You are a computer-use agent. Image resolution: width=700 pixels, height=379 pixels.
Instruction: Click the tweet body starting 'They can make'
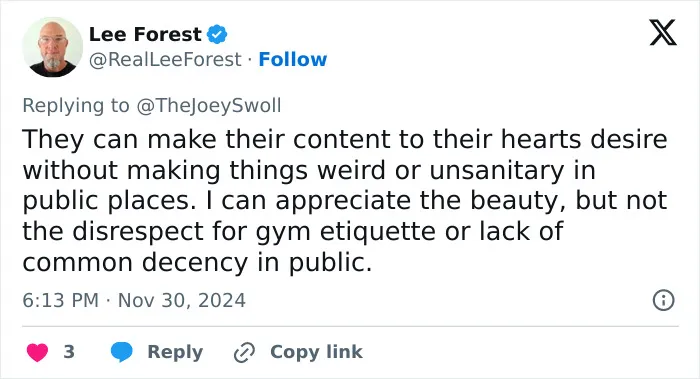(x=345, y=200)
